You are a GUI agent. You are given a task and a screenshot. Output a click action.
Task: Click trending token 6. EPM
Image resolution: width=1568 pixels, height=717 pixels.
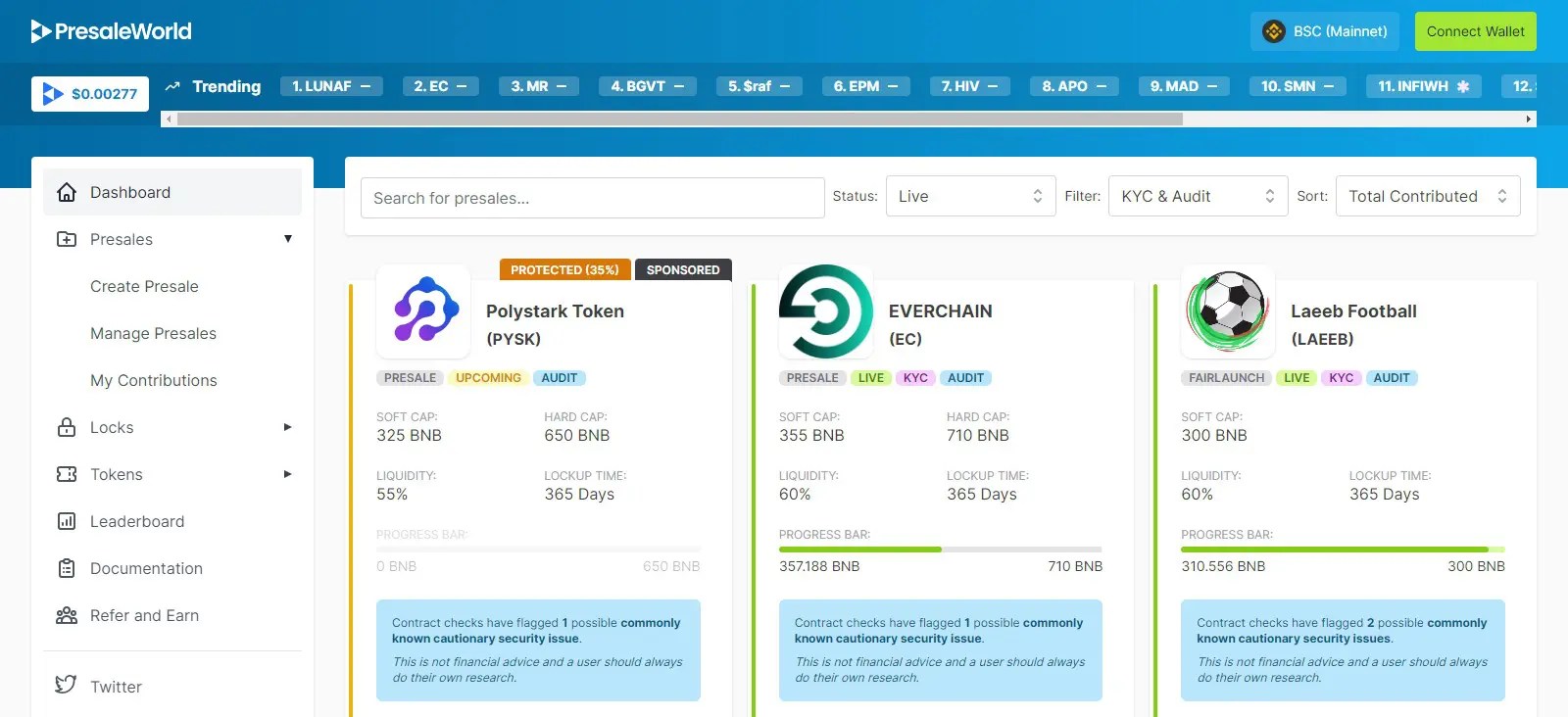point(866,86)
